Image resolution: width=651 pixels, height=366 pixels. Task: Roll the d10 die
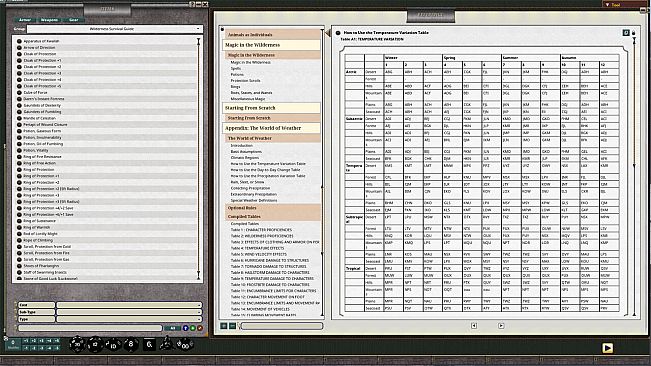(x=113, y=344)
